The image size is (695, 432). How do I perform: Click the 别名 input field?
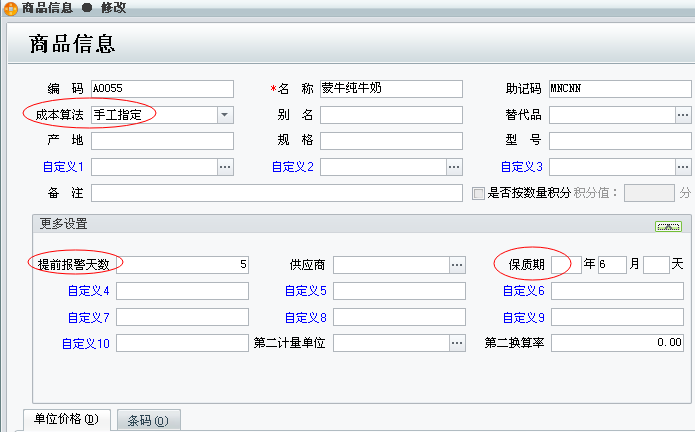pos(391,115)
